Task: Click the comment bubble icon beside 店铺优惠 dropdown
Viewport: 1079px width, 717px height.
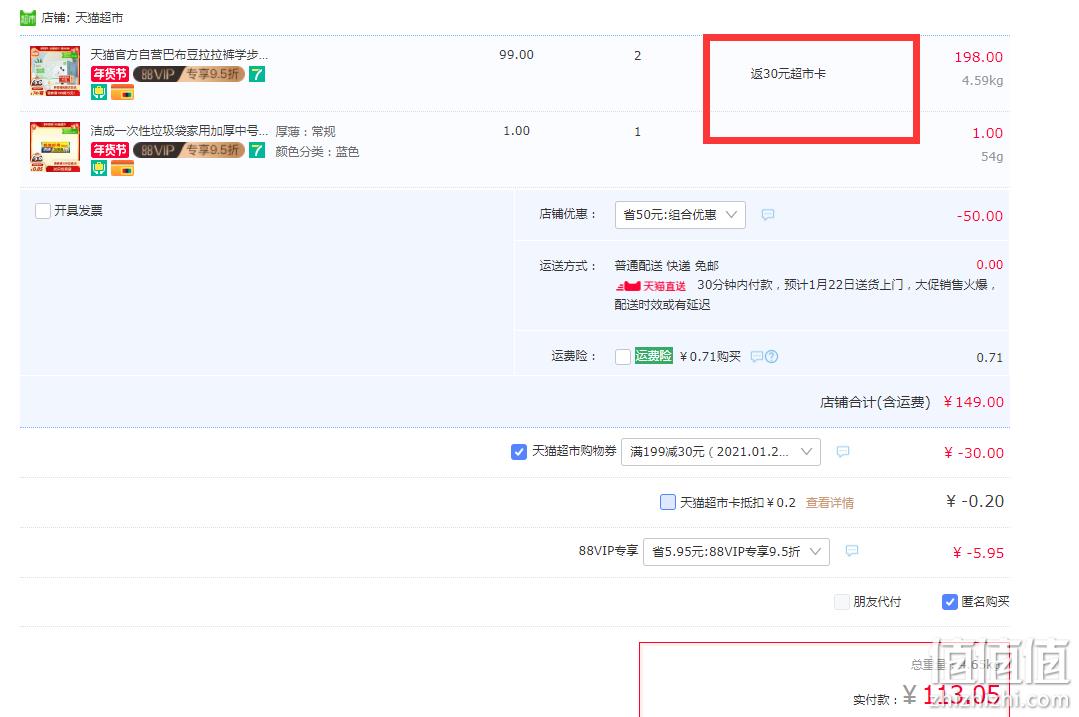Action: (768, 215)
